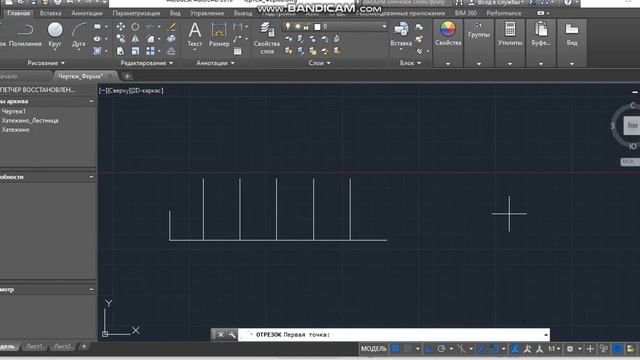Screen dimensions: 640x360
Task: Click the Explode tool icon
Action: pyautogui.click(x=171, y=39)
